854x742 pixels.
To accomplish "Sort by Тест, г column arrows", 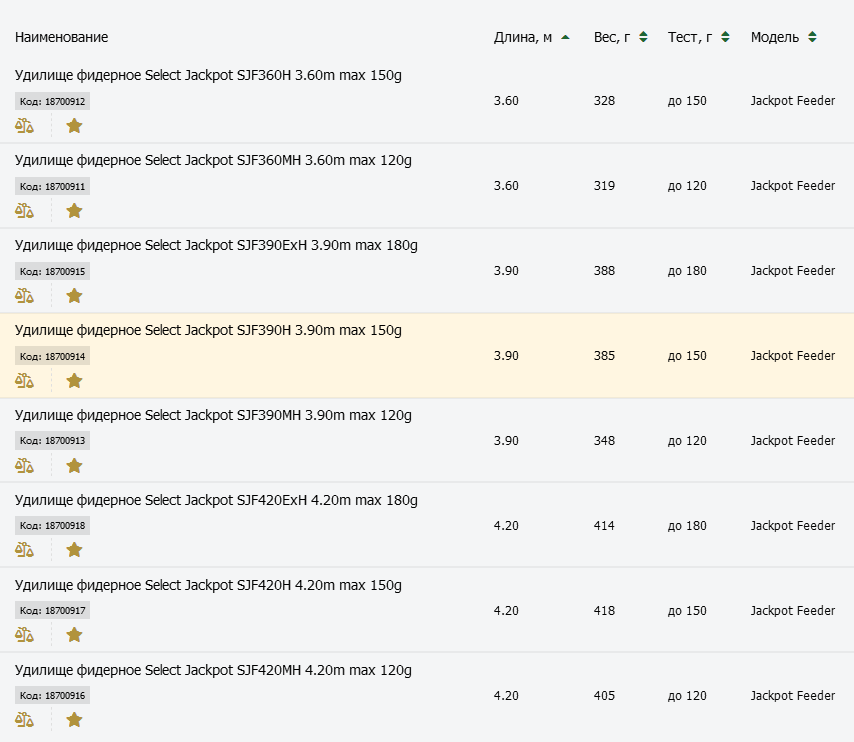I will click(x=725, y=37).
